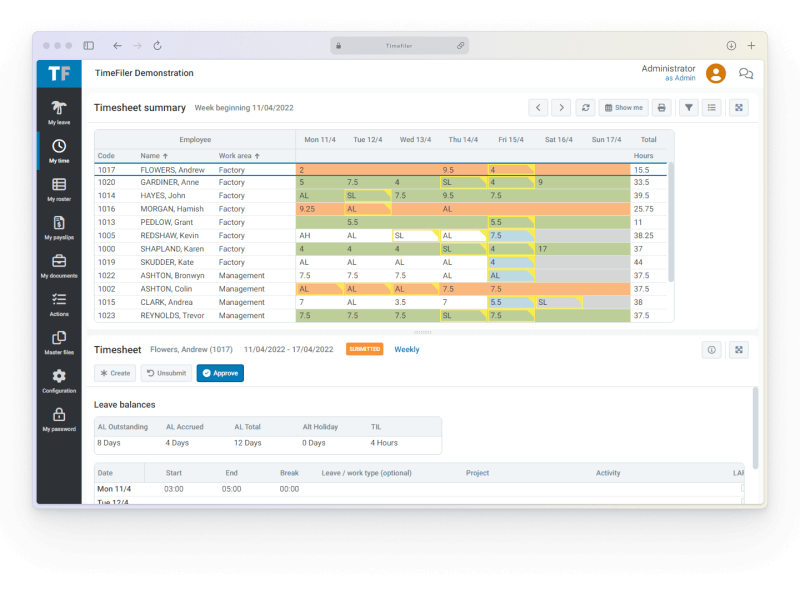The image size is (800, 597).
Task: Go back in the browser
Action: pos(117,45)
